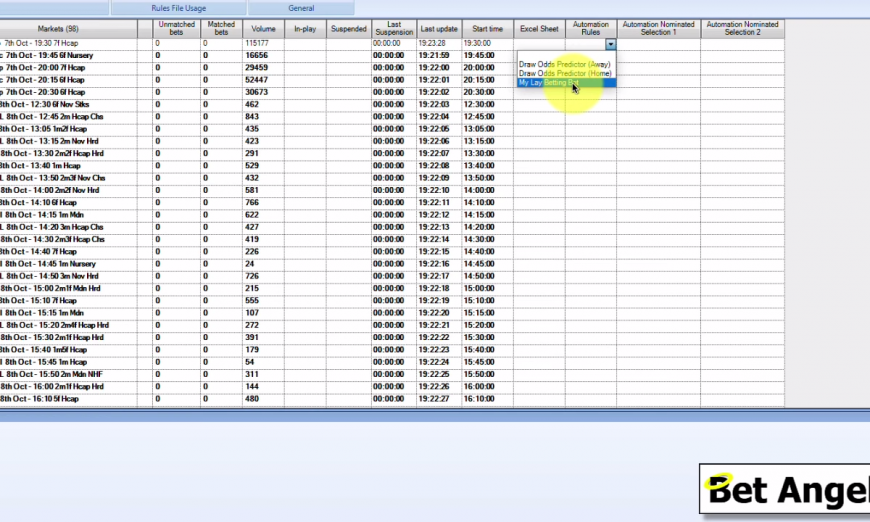Image resolution: width=870 pixels, height=522 pixels.
Task: Open the General tab
Action: pos(301,8)
